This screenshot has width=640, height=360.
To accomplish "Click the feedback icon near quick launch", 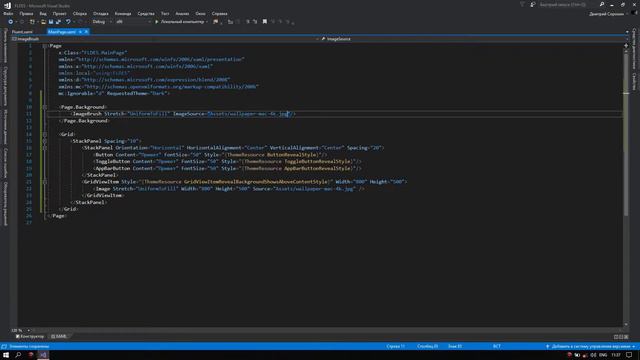I will 533,4.
